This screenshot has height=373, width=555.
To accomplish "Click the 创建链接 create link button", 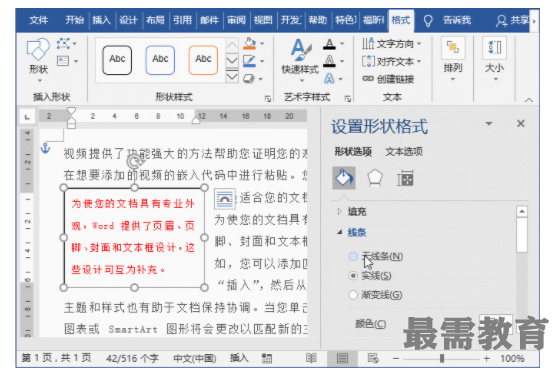I will point(388,79).
